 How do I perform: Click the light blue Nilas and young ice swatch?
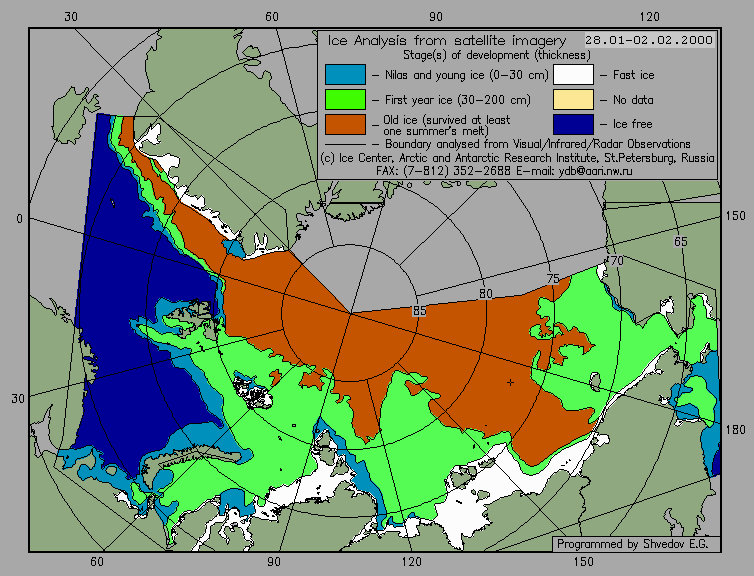point(345,75)
